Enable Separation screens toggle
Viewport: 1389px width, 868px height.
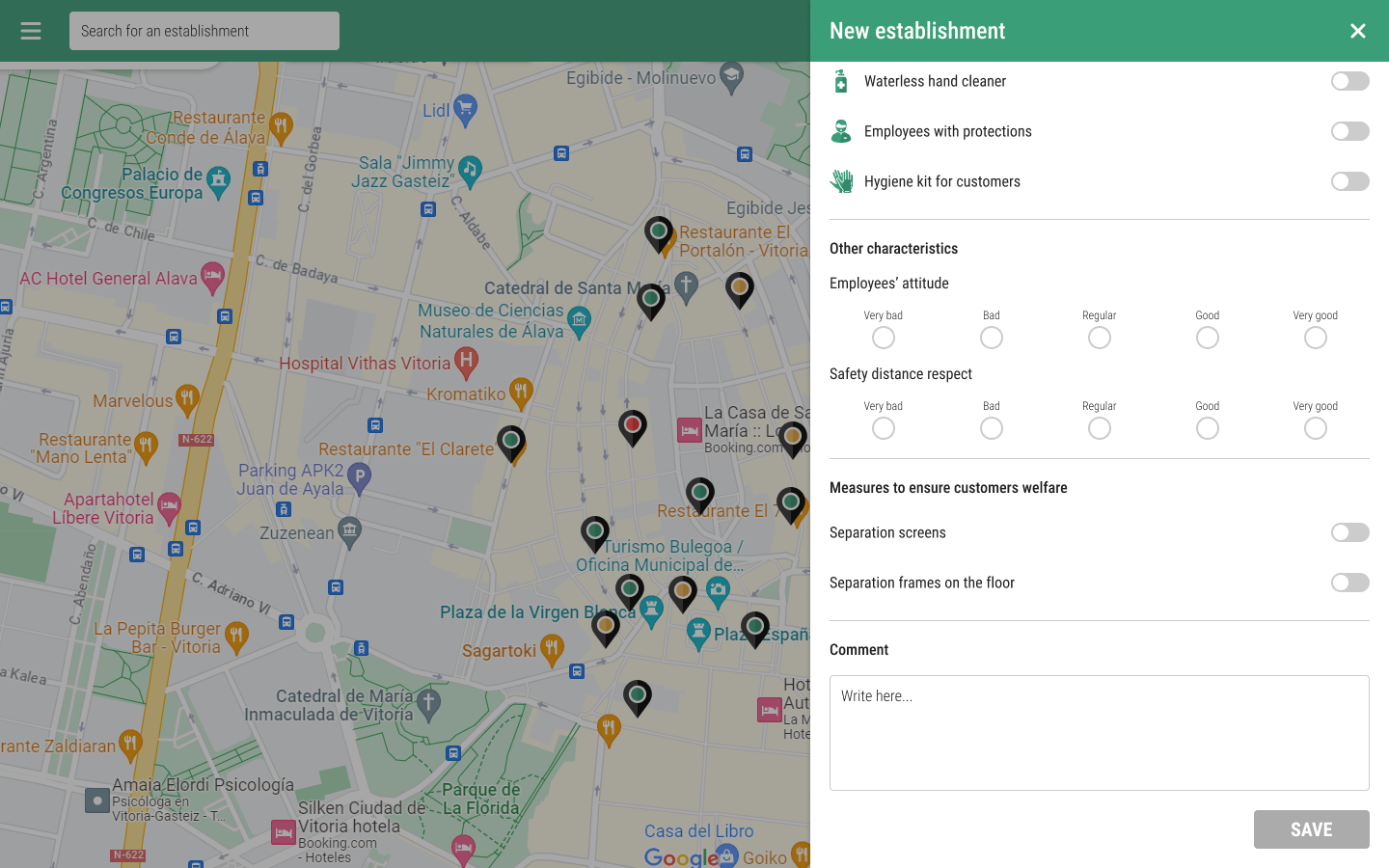coord(1350,532)
